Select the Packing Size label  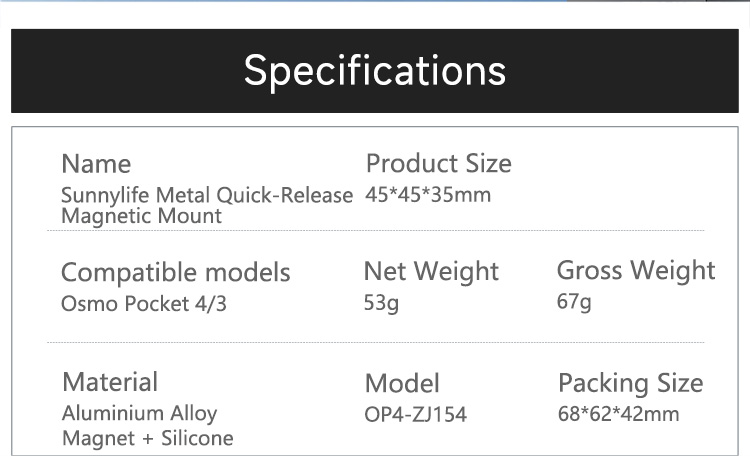pos(630,383)
